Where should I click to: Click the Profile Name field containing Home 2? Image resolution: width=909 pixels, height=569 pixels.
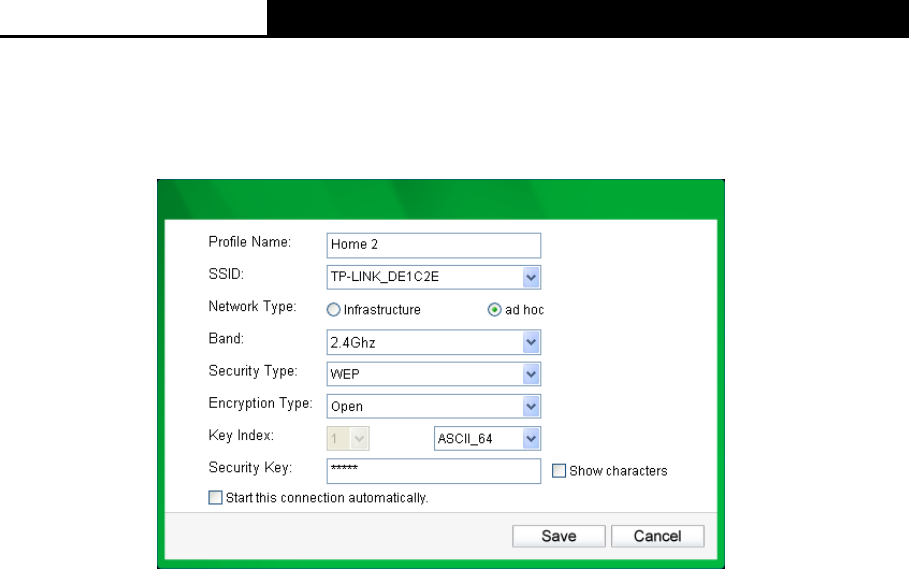[434, 245]
